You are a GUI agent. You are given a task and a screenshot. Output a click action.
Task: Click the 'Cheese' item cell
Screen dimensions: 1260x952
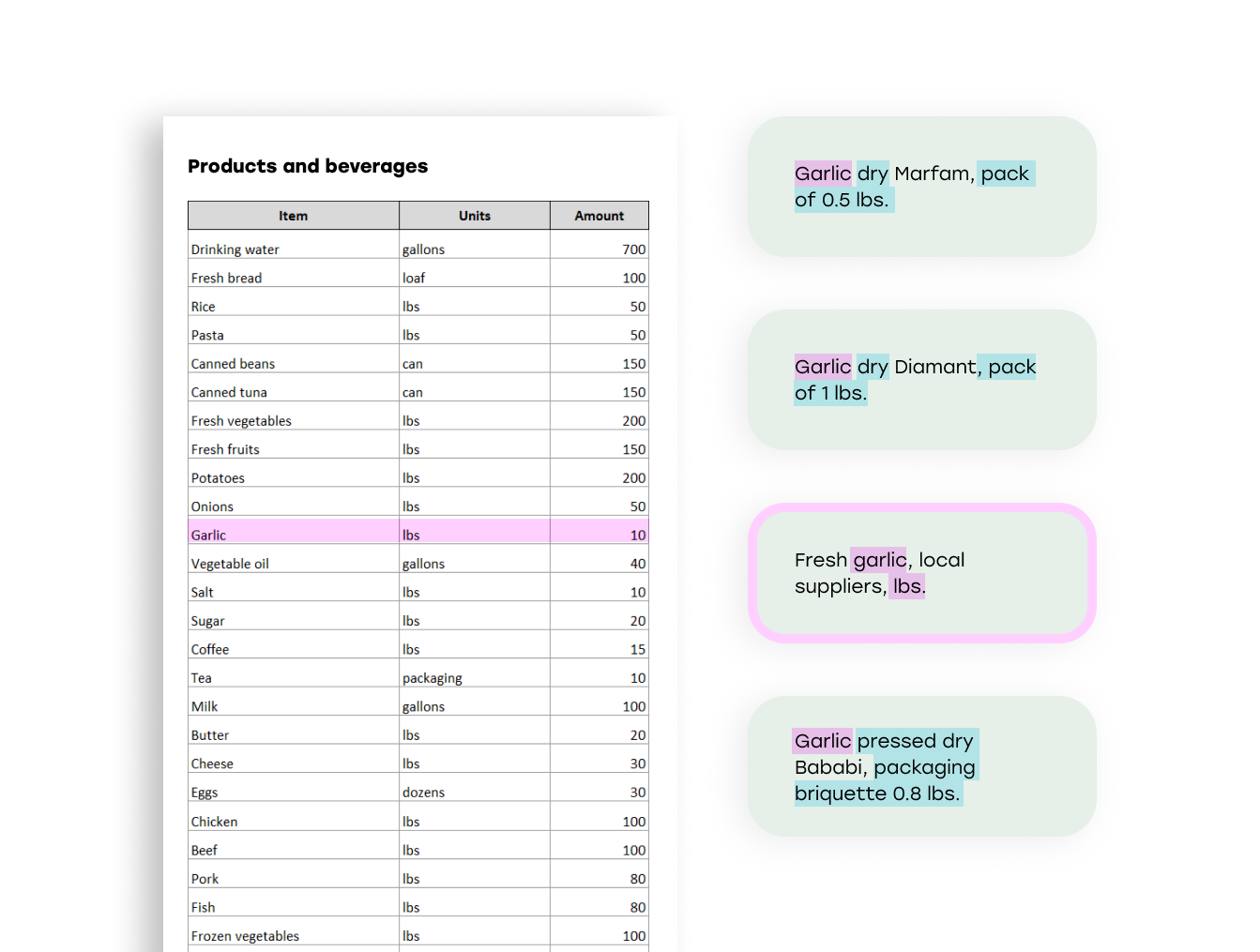pyautogui.click(x=294, y=760)
